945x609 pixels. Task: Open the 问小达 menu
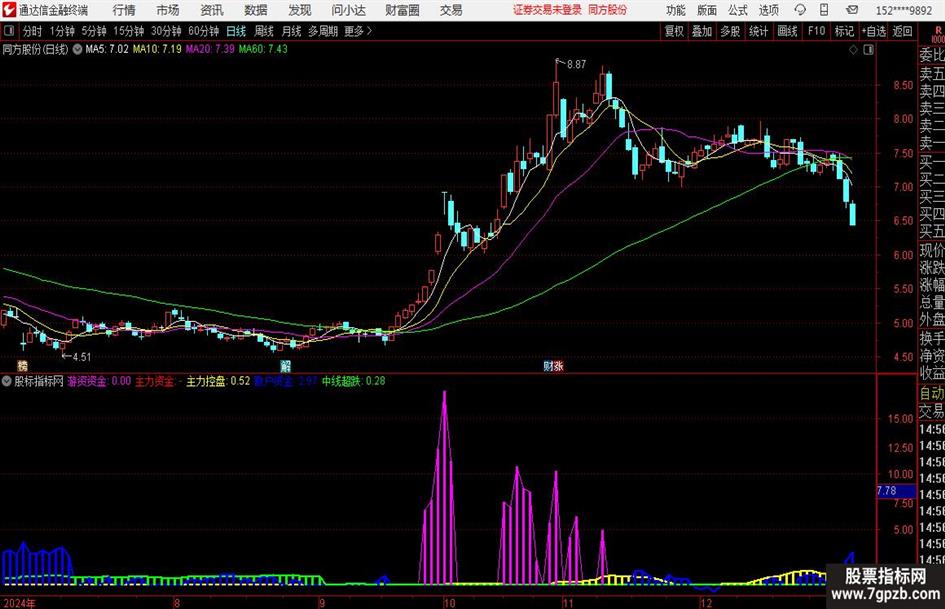point(348,10)
